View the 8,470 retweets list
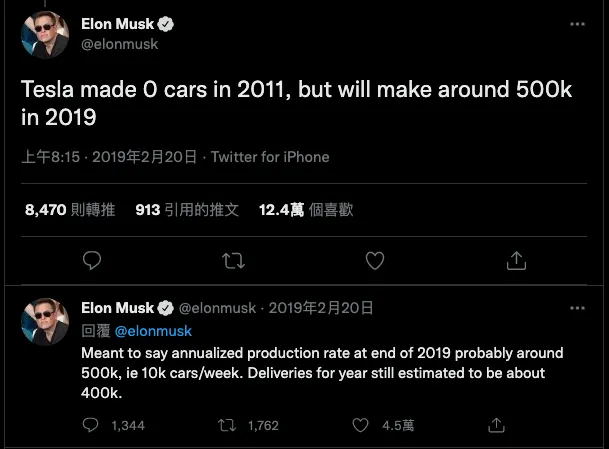 (70, 210)
